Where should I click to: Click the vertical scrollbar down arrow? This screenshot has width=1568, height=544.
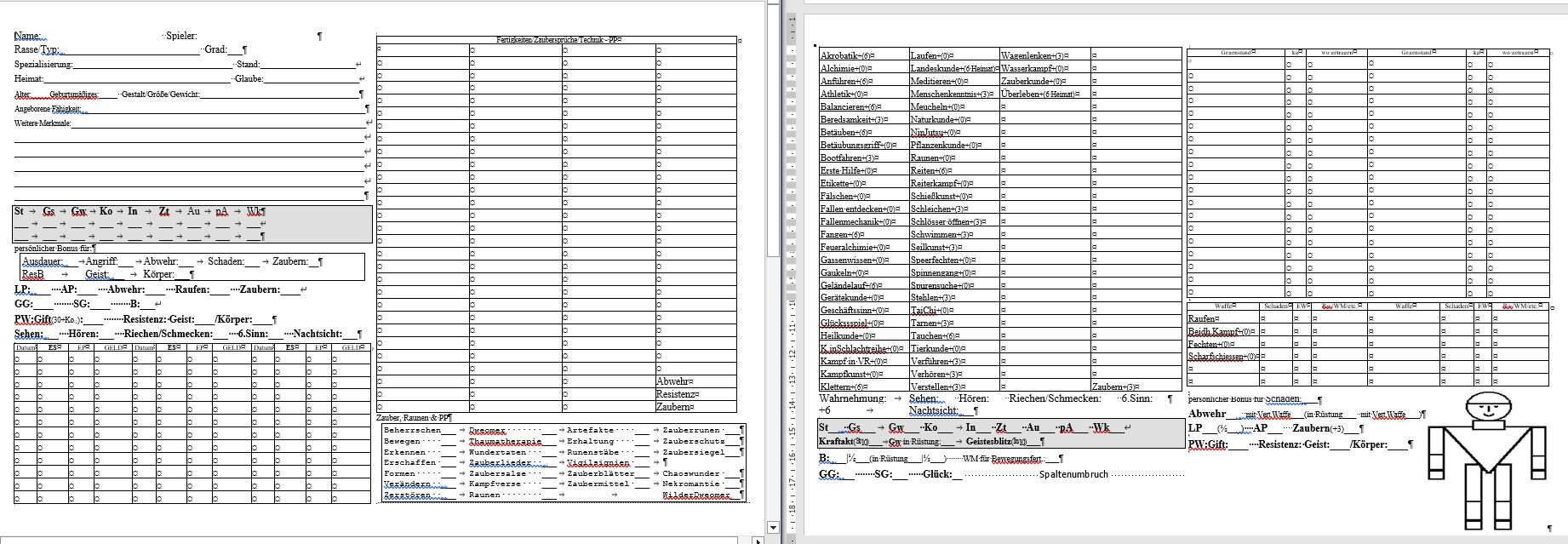(773, 528)
